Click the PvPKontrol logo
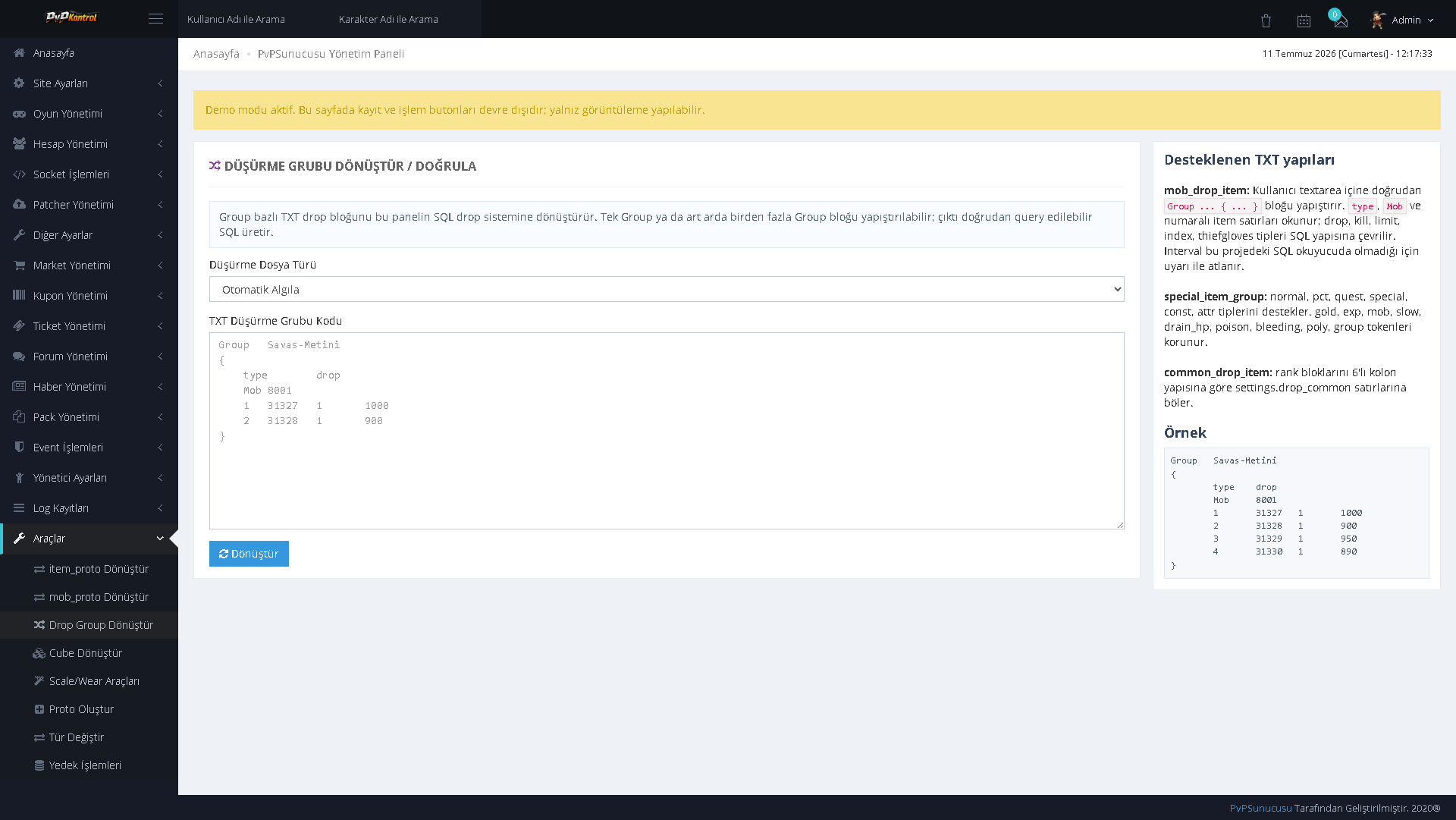1456x820 pixels. [72, 17]
